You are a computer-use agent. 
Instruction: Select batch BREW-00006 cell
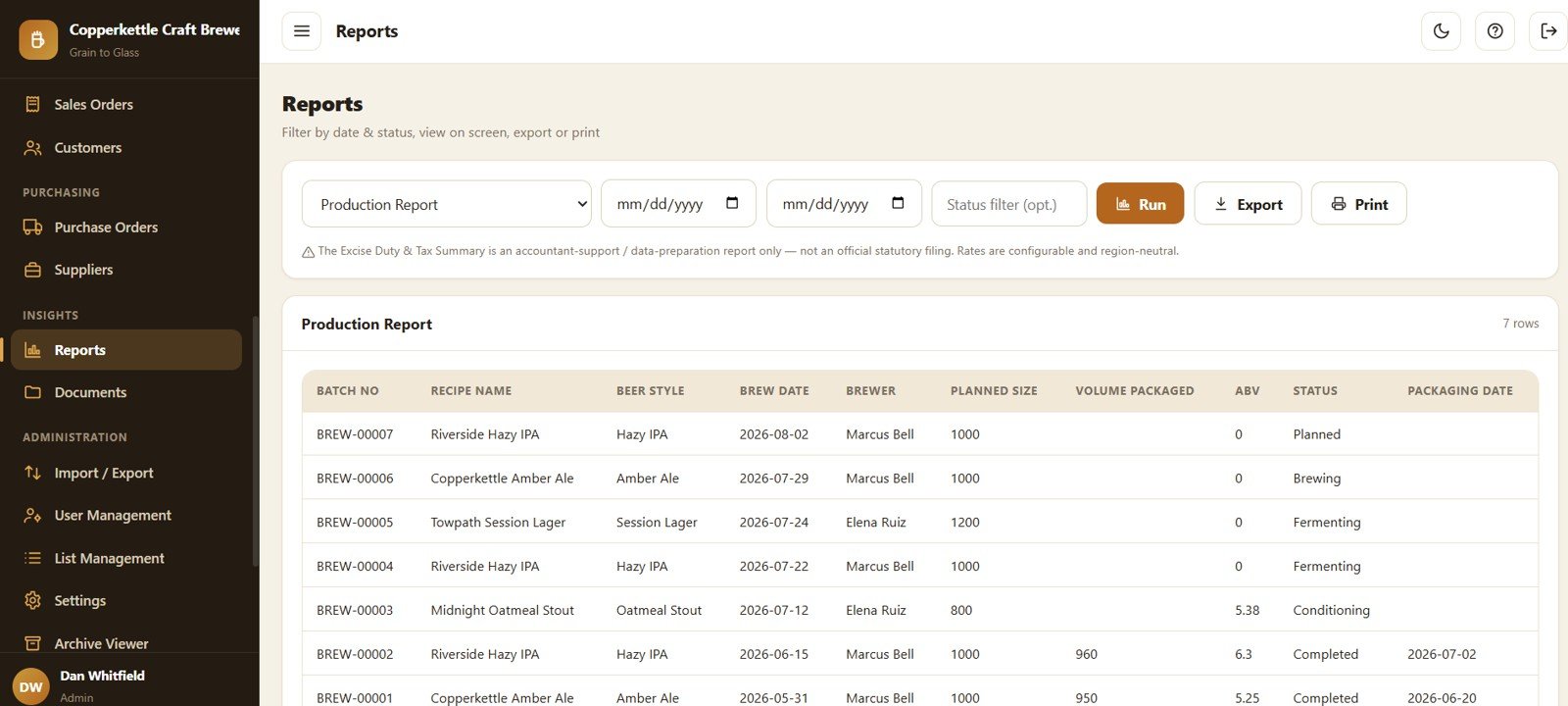[355, 479]
